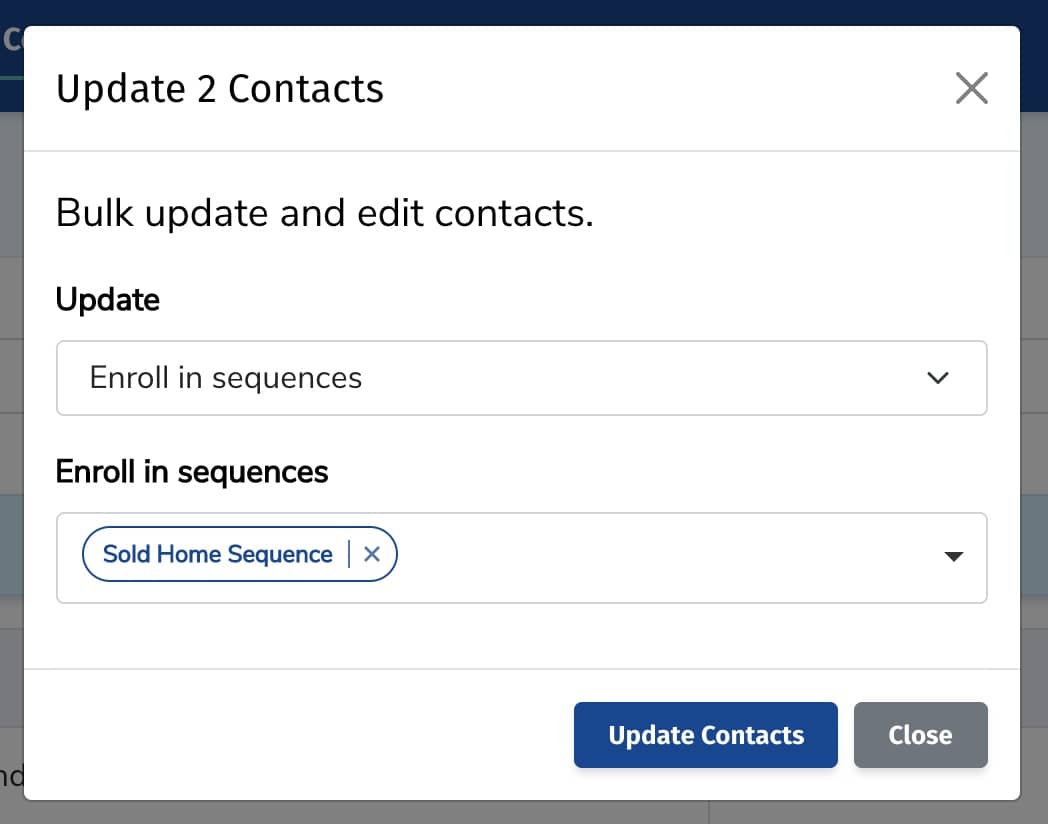Click the Update Contacts button
This screenshot has width=1048, height=824.
point(705,735)
